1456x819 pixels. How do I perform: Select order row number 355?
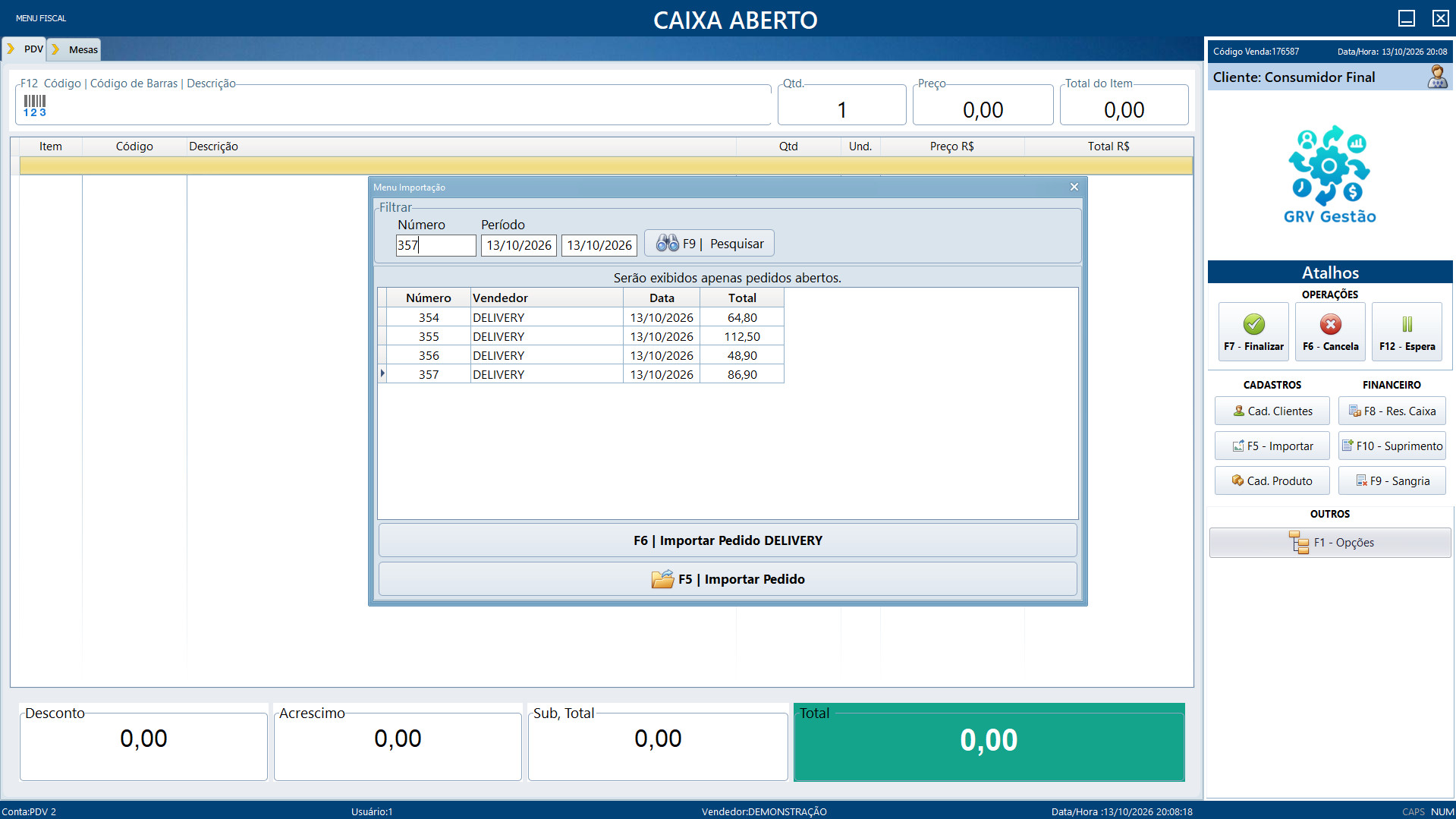click(580, 336)
